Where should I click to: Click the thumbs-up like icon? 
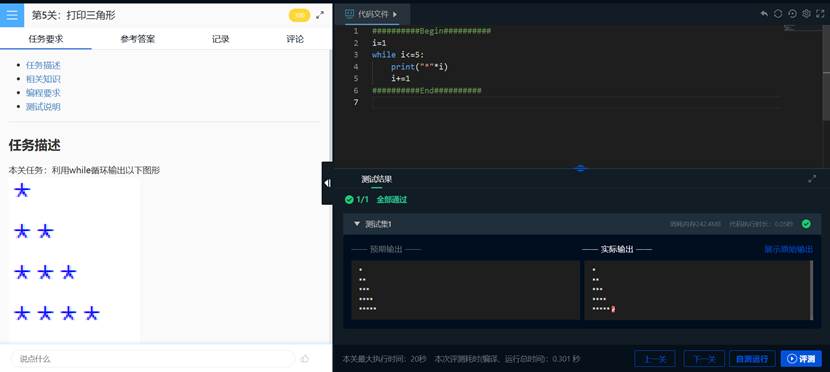tap(304, 358)
